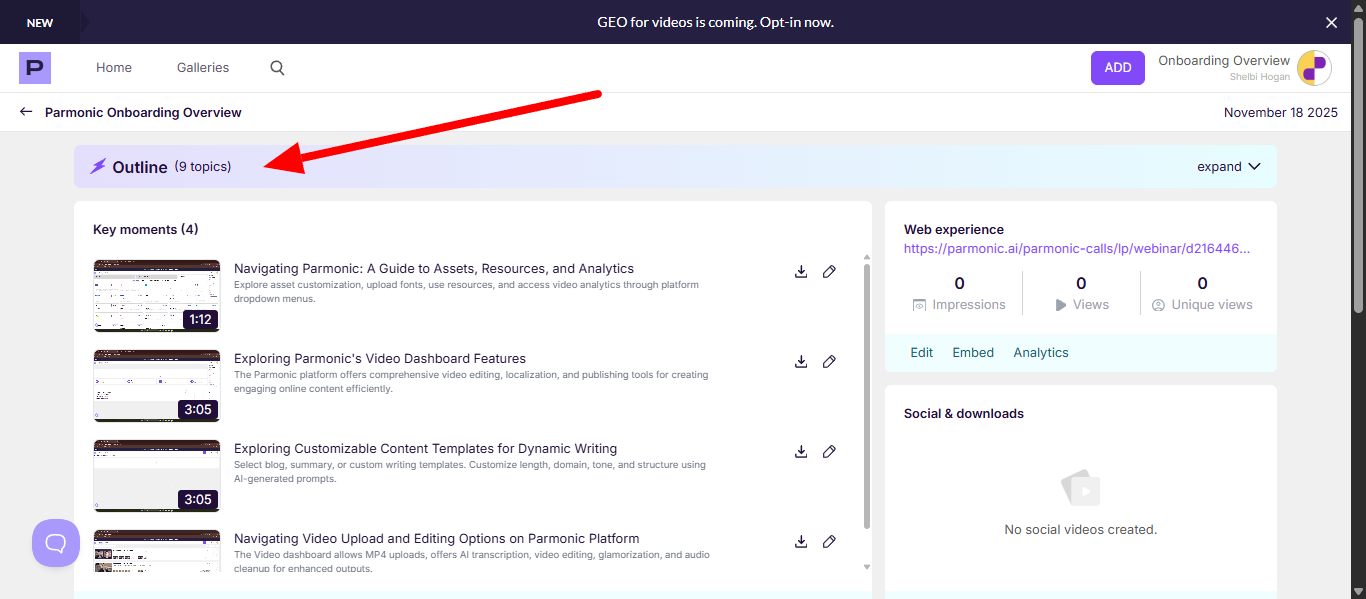Click the title "Navigating Parmonic: A Guide to Assets"
Viewport: 1366px width, 599px height.
pos(434,268)
